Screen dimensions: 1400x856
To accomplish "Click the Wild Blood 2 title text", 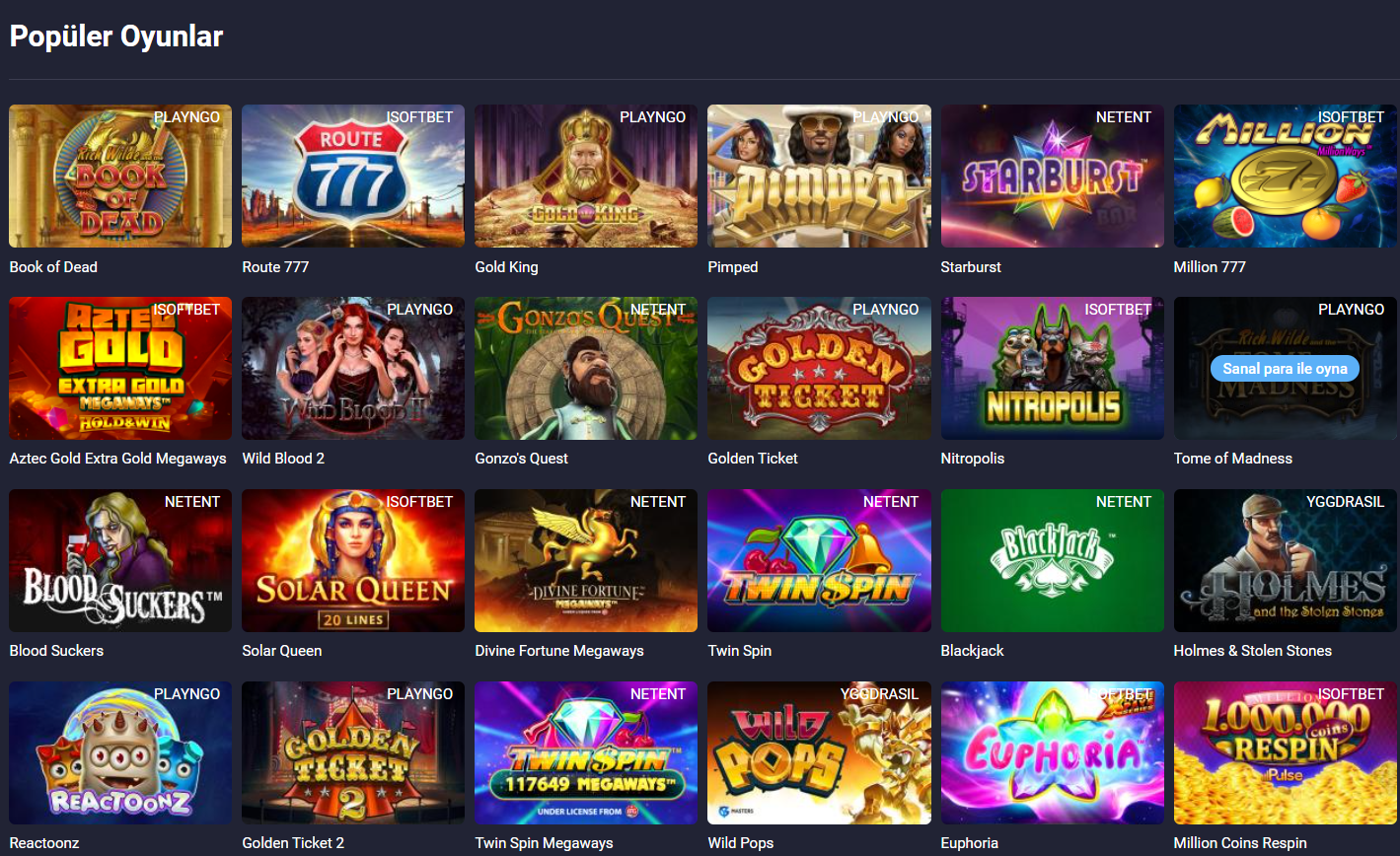I will click(x=283, y=458).
